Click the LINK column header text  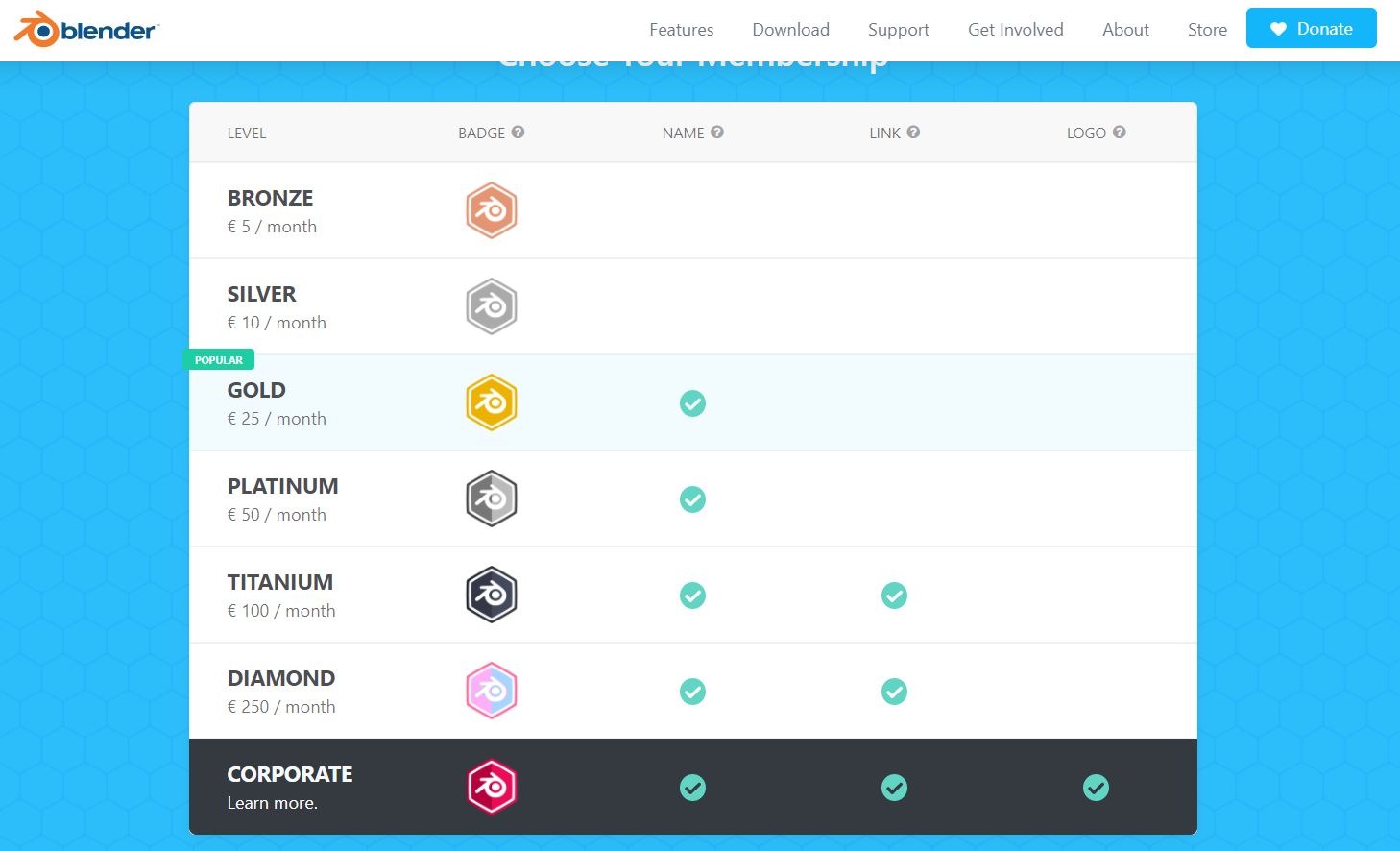point(884,134)
